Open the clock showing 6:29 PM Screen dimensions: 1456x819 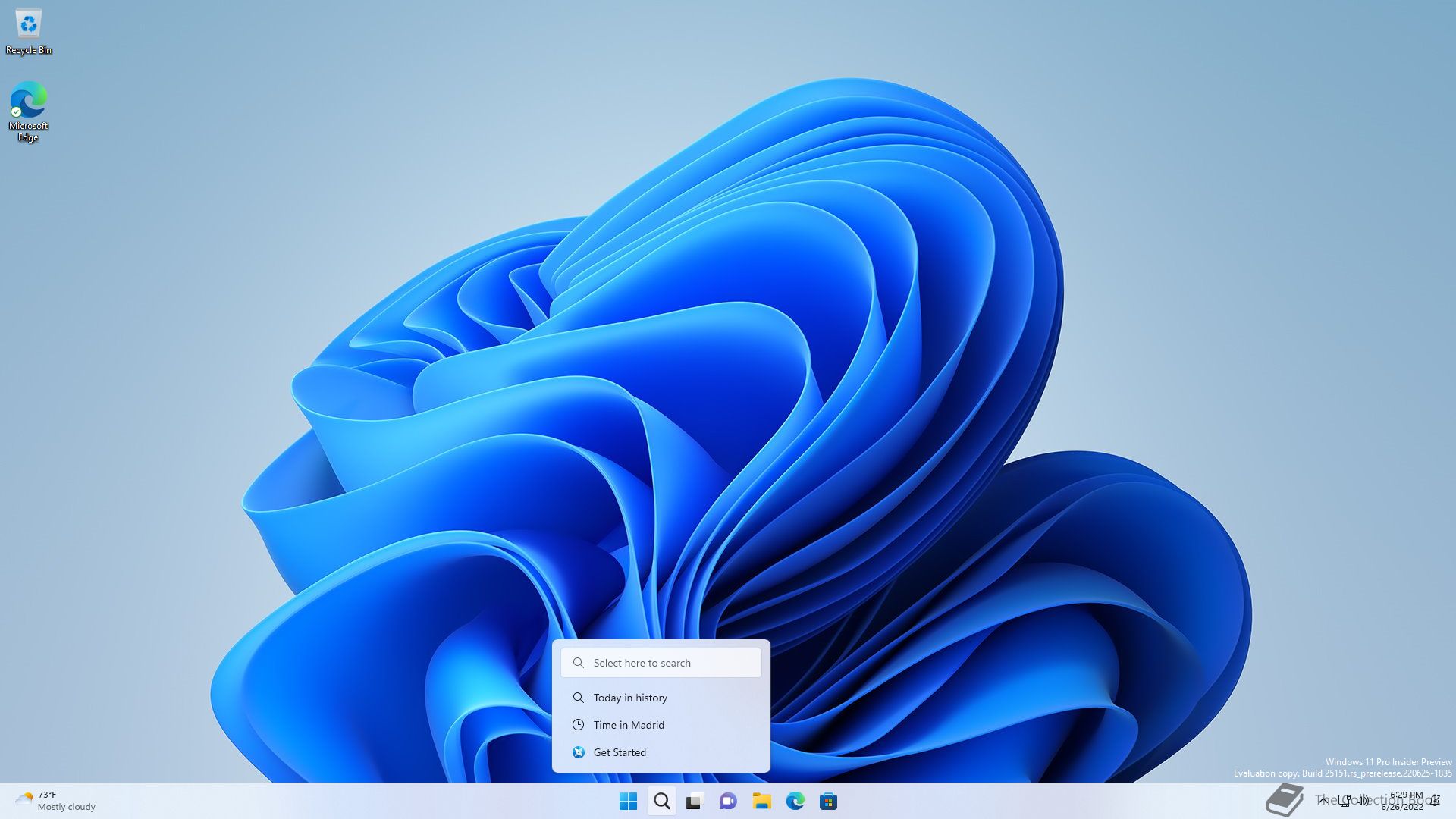coord(1402,801)
